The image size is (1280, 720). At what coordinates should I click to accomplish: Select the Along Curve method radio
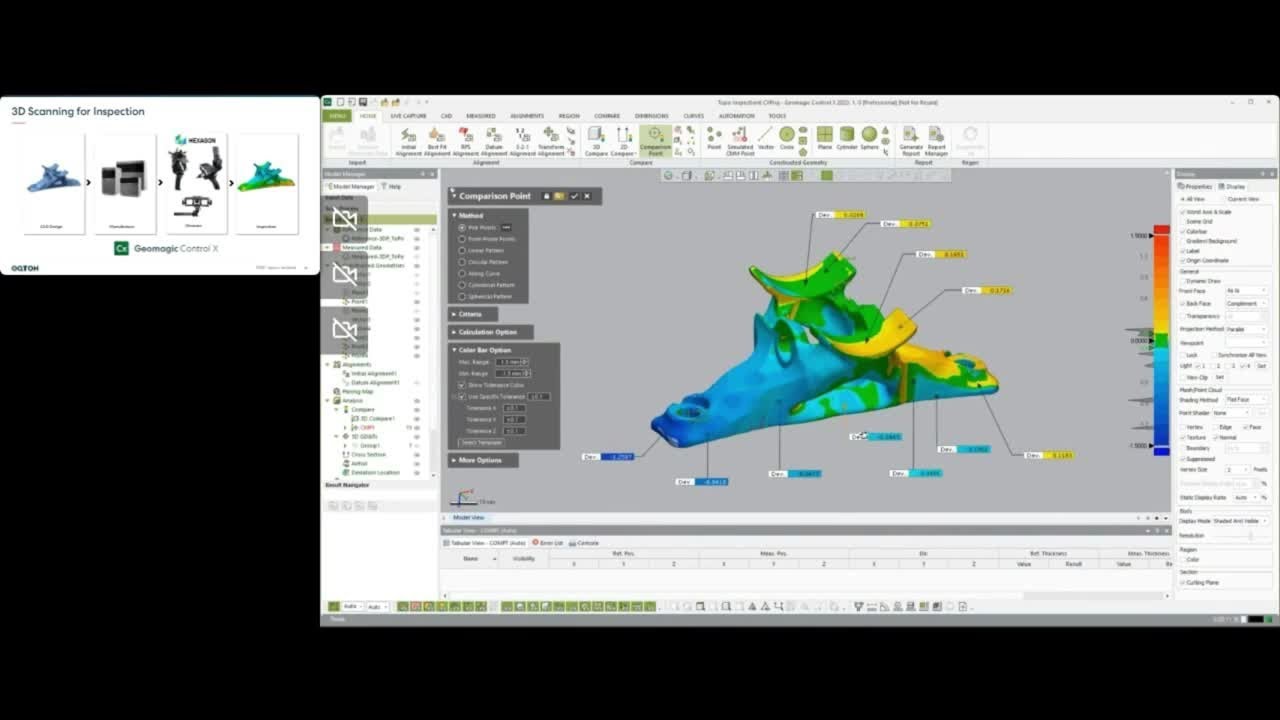[x=462, y=273]
